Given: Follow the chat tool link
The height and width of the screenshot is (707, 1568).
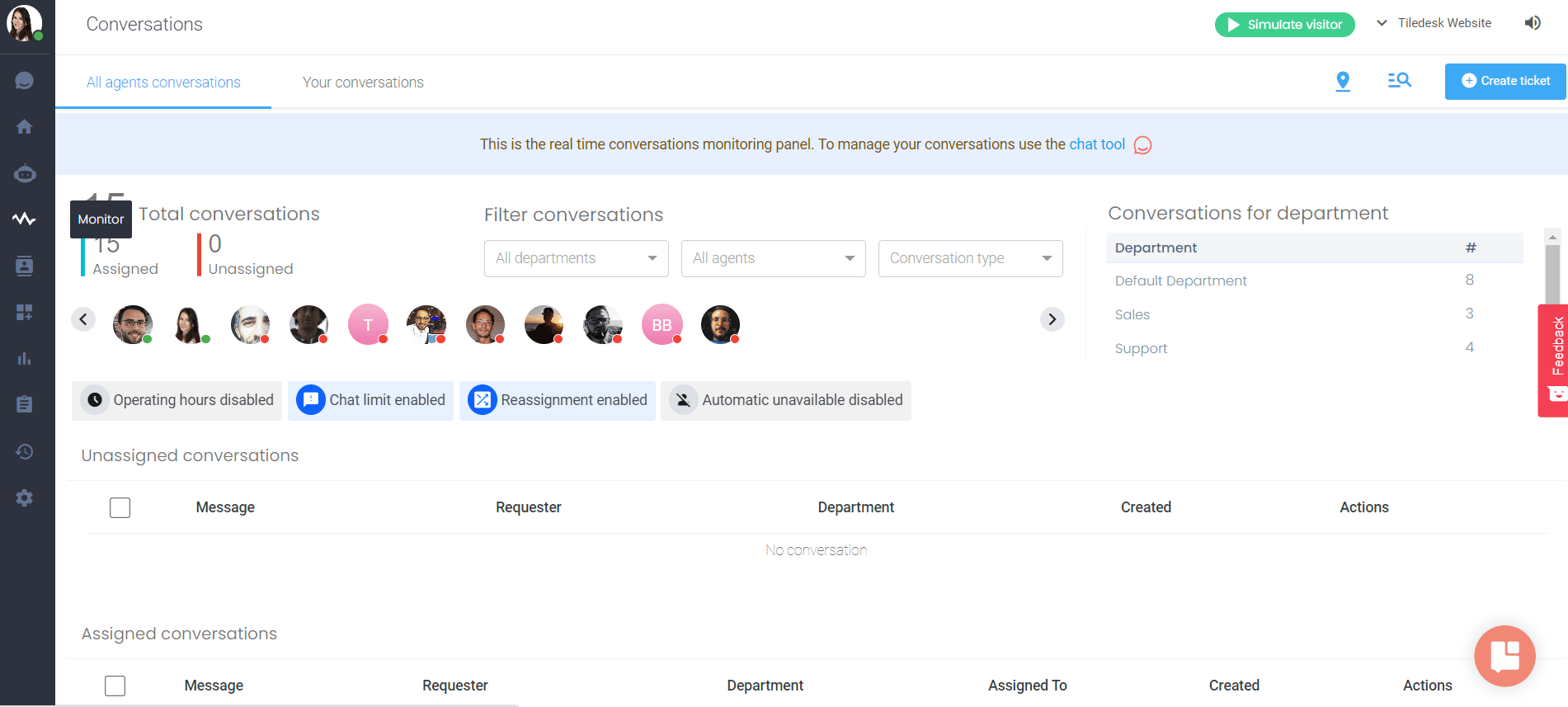Looking at the screenshot, I should point(1097,144).
